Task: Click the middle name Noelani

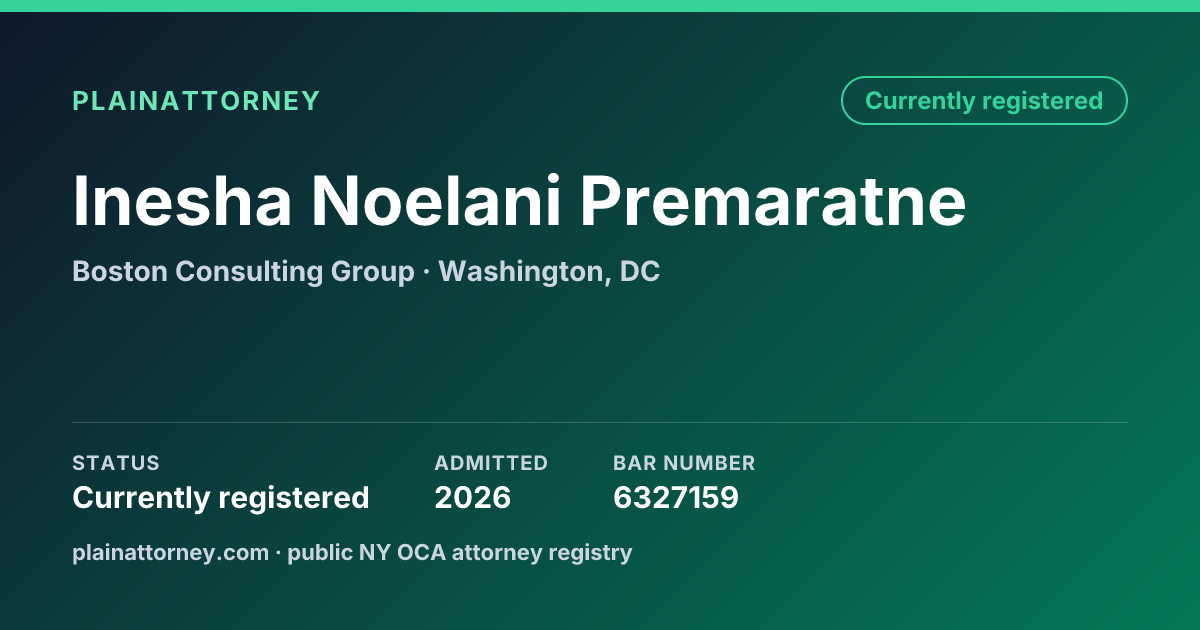Action: coord(437,201)
